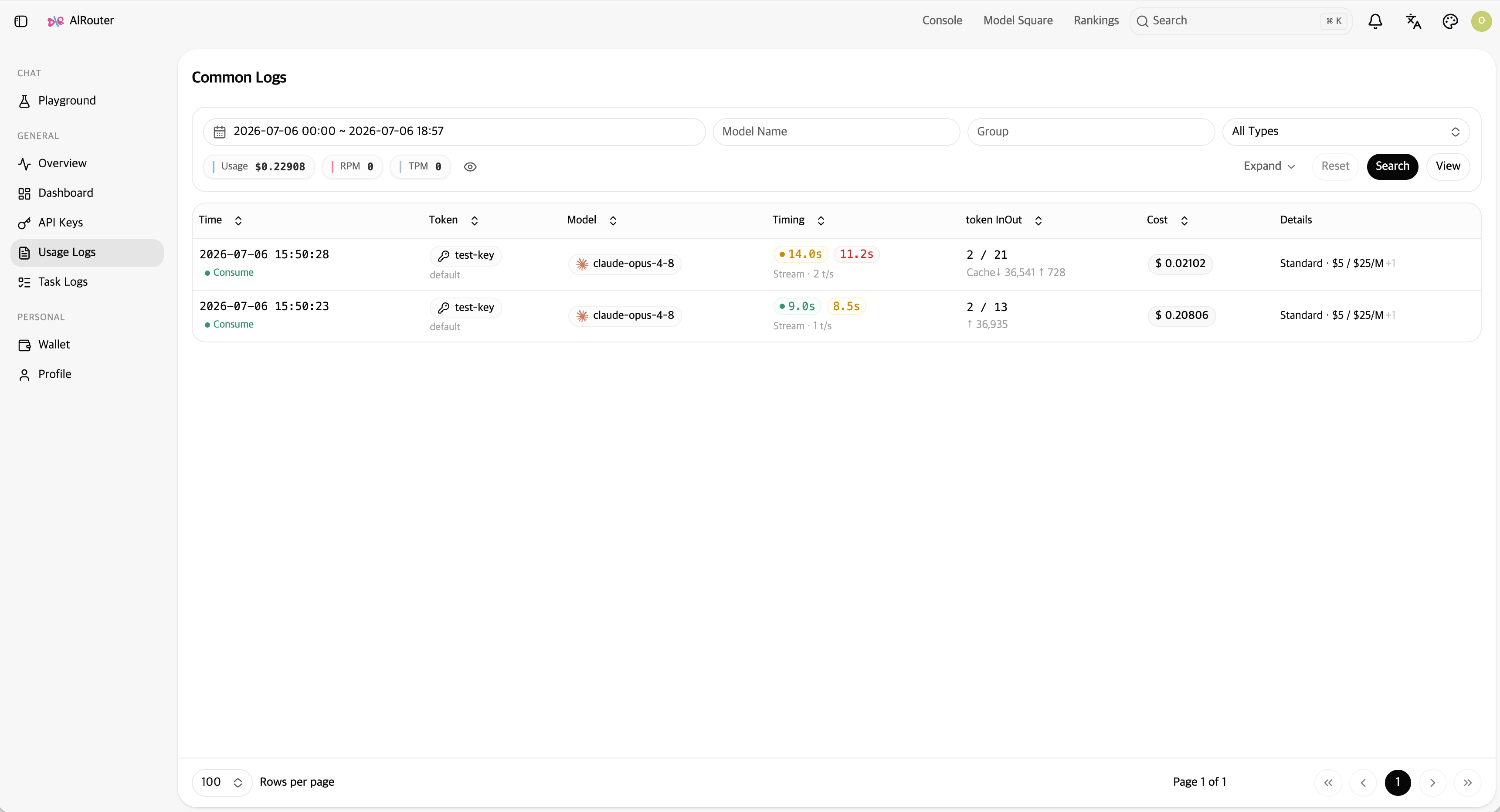Sort the table by Token column
Screen dimensions: 1500x812
(475, 220)
